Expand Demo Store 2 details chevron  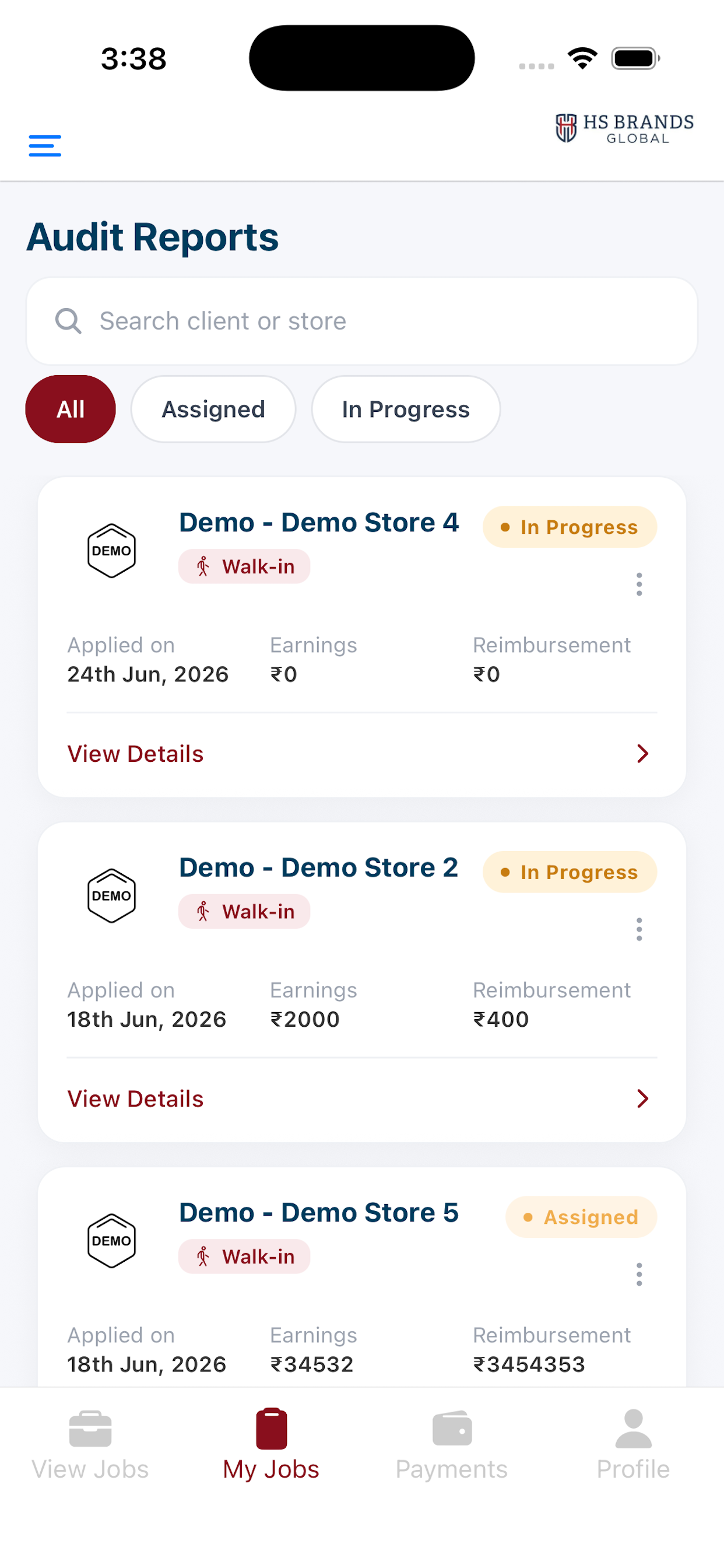point(642,1098)
